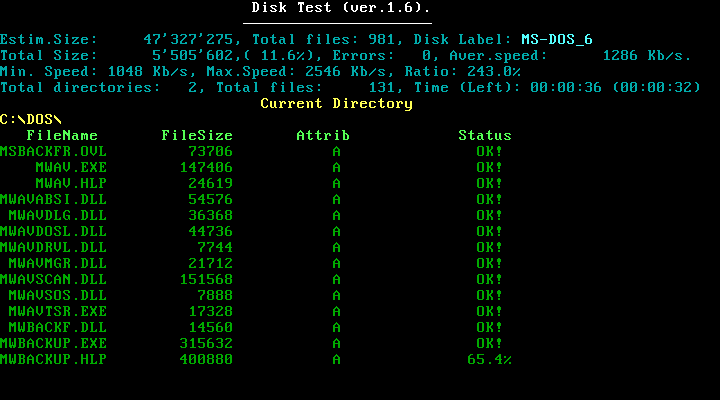Pick the MWBACKUP.EXE file name

[53, 343]
